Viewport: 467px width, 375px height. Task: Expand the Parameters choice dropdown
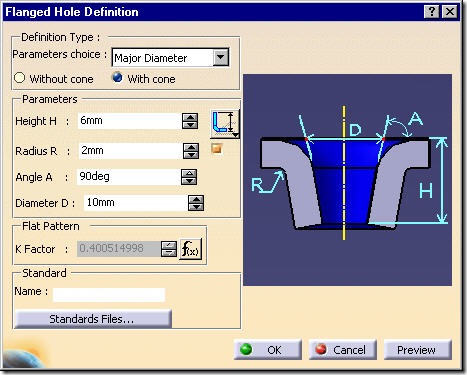point(221,57)
